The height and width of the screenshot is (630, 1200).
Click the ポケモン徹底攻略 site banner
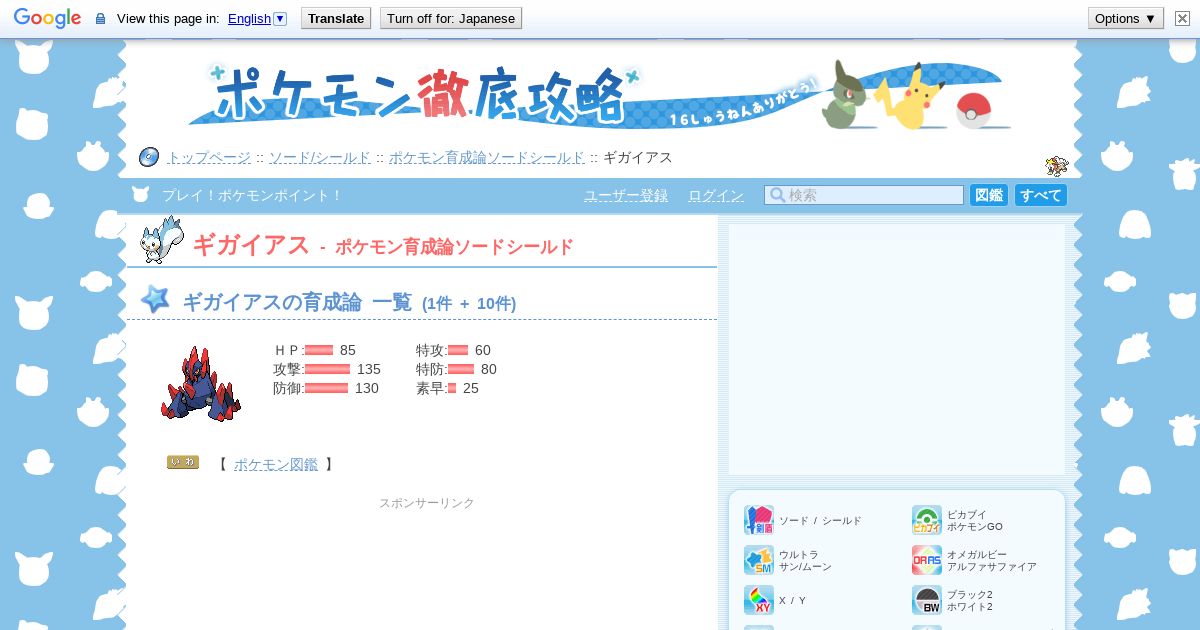(x=598, y=97)
